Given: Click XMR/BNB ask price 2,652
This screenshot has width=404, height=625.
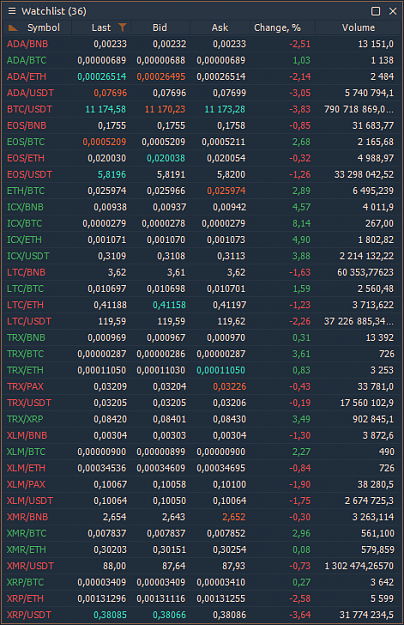Looking at the screenshot, I should click(x=234, y=517).
